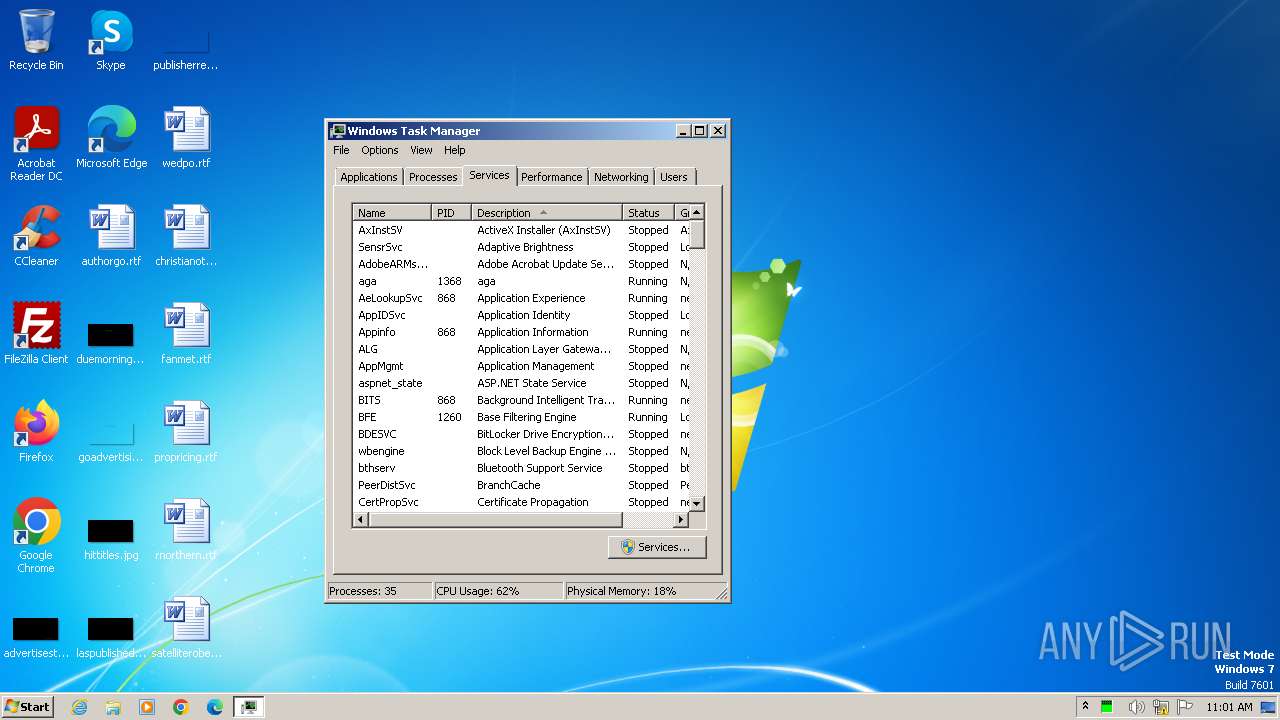The width and height of the screenshot is (1280, 720).
Task: Select the BFE Base Filtering Engine row
Action: point(521,417)
